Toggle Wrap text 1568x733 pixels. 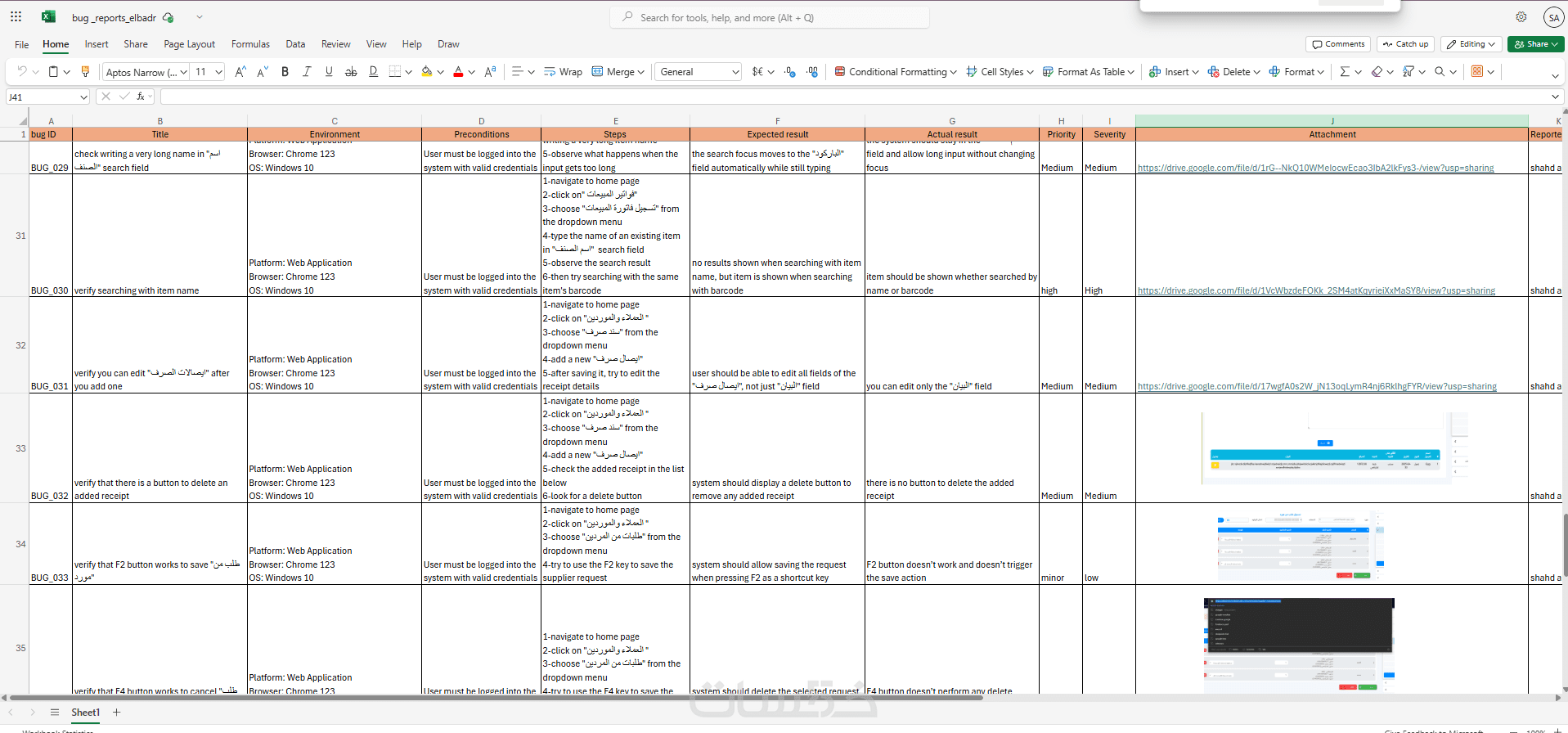point(564,72)
